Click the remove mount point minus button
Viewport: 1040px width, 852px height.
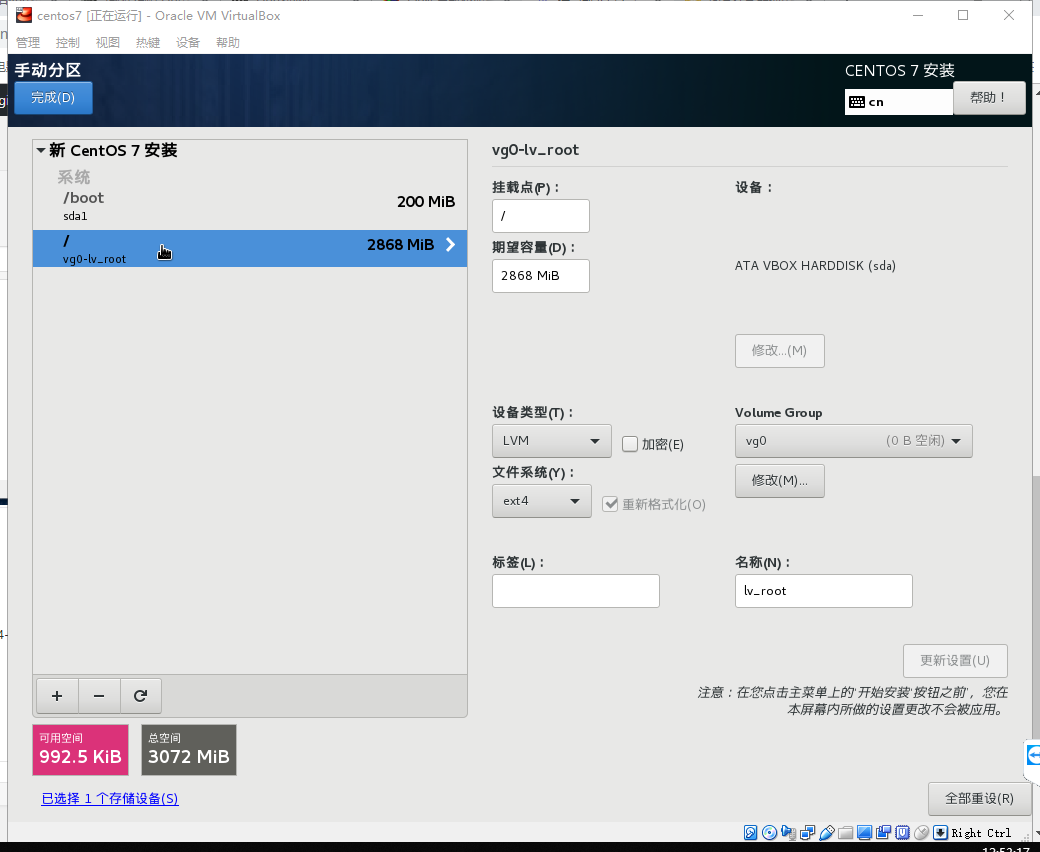point(99,696)
